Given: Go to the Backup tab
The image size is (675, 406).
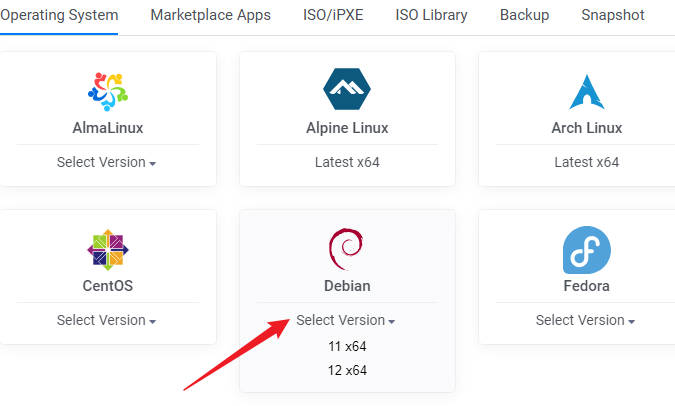Looking at the screenshot, I should 524,15.
